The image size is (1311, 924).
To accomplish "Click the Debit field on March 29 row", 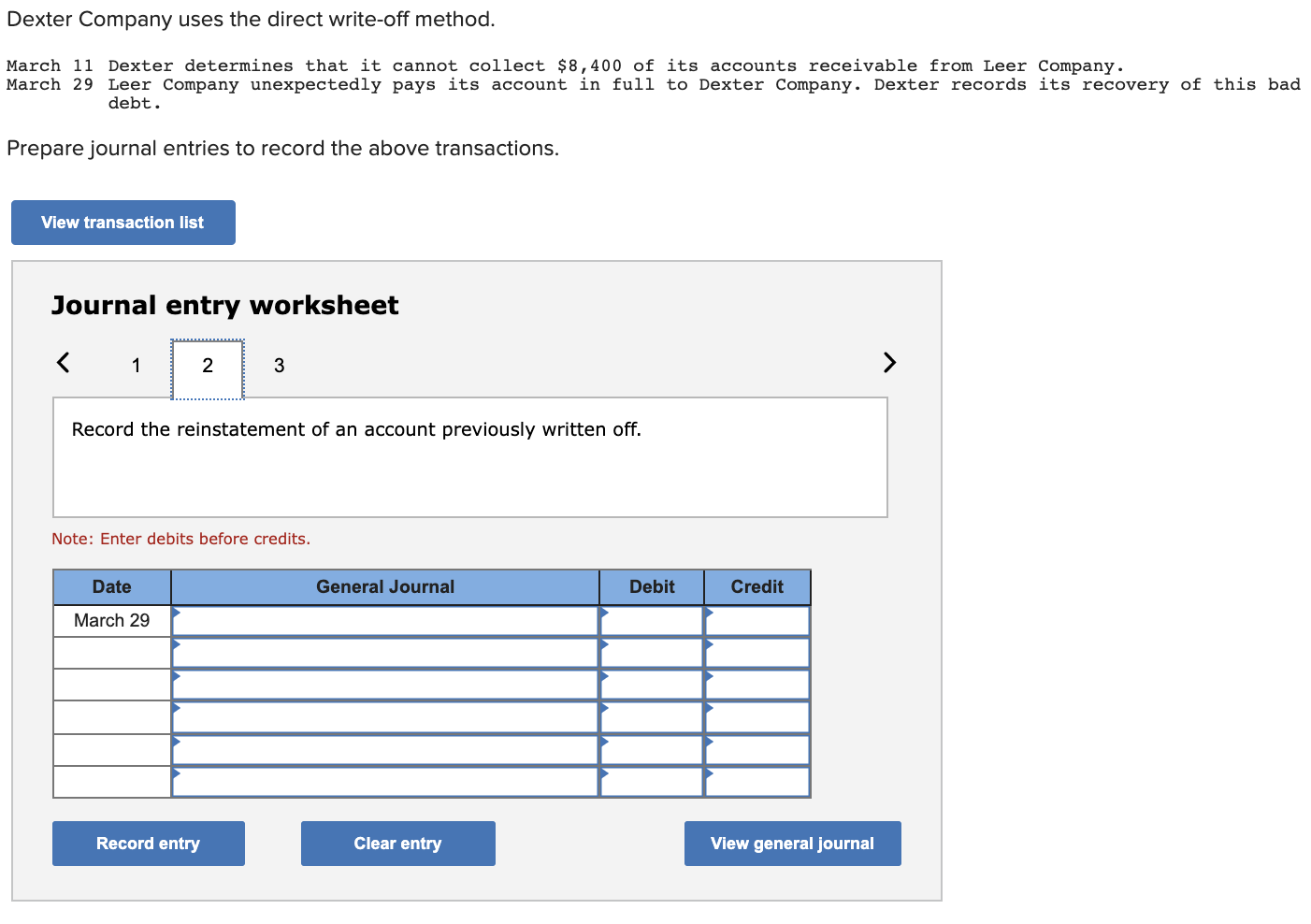I will click(x=652, y=621).
